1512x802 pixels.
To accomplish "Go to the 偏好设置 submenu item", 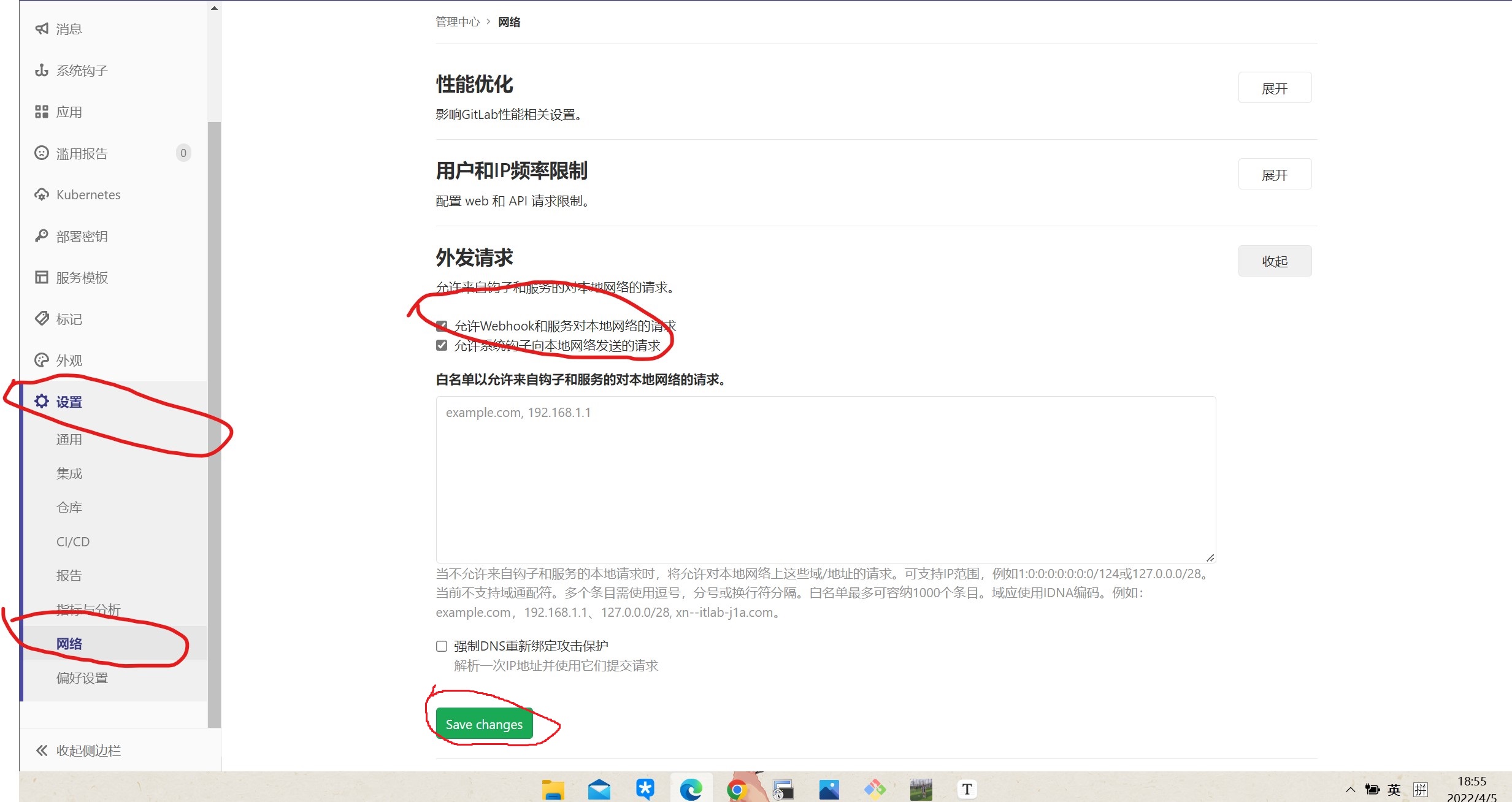I will click(82, 678).
